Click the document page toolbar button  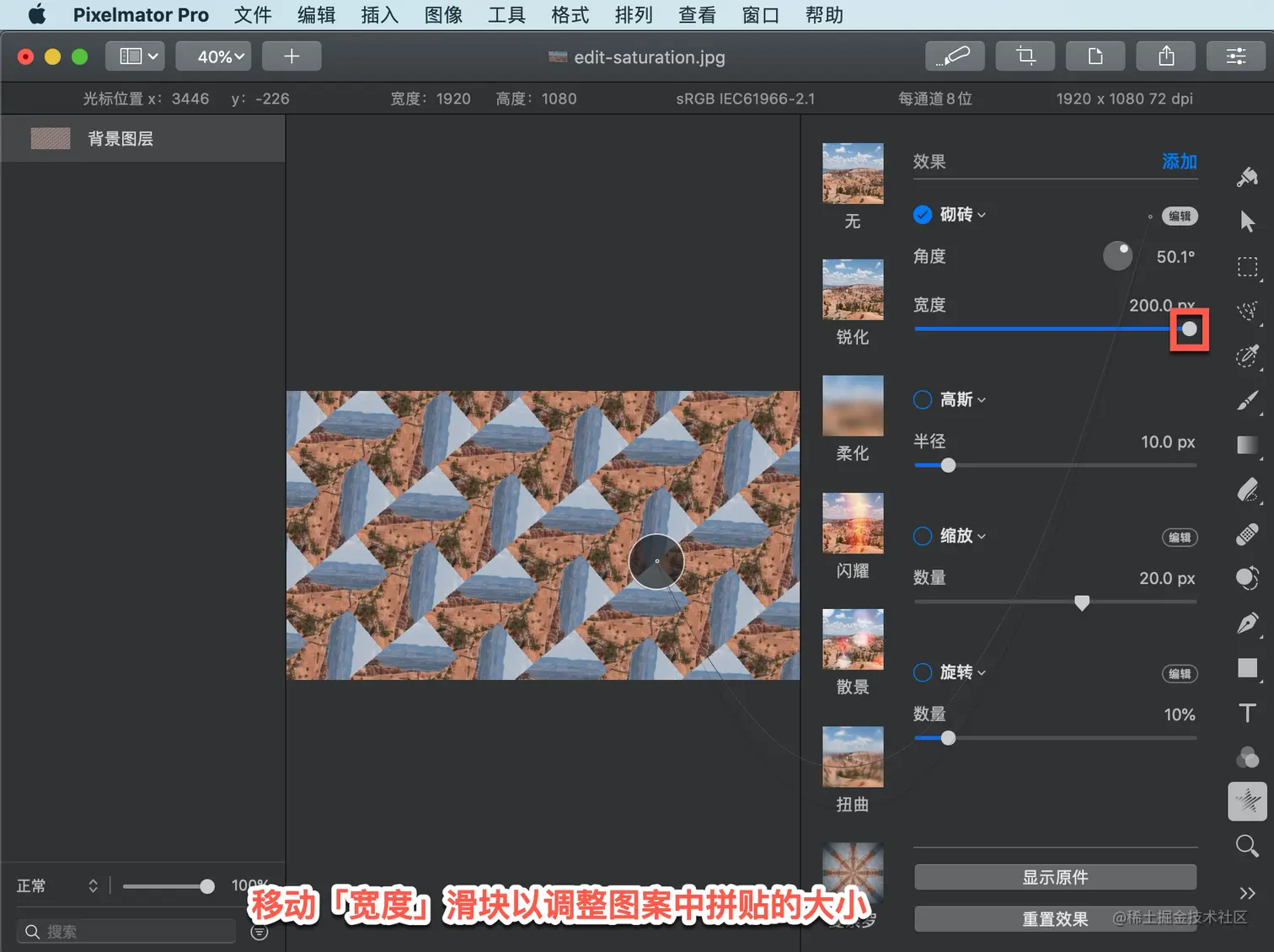point(1095,56)
